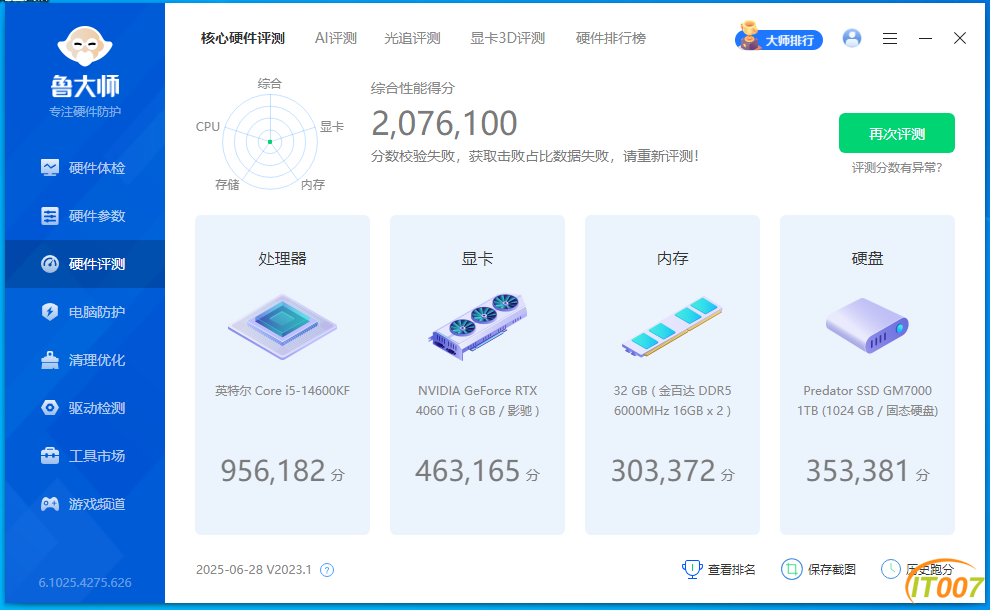Click the 32 GB 金百达 DDR5 label

coord(672,400)
